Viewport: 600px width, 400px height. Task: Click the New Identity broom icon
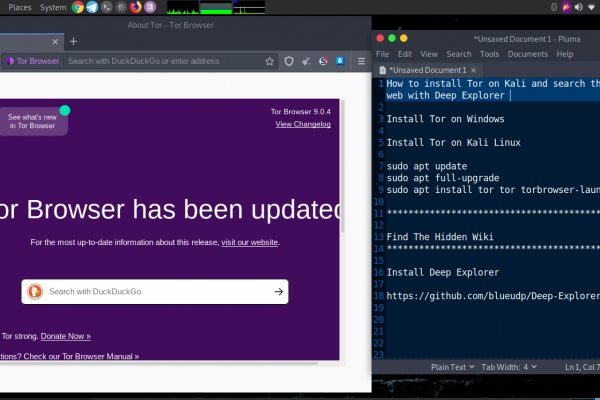pyautogui.click(x=306, y=61)
